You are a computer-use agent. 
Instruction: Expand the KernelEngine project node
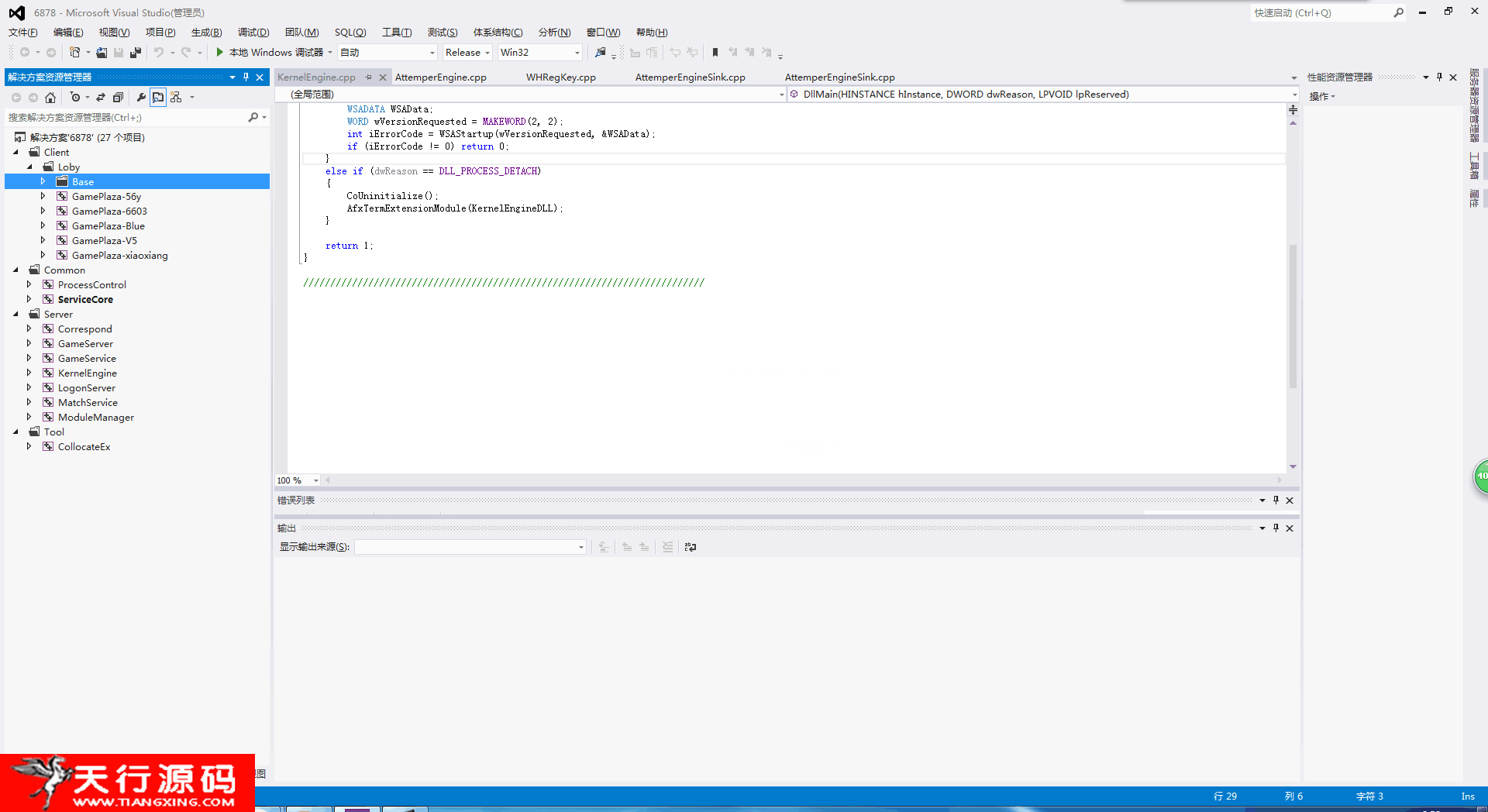[x=29, y=373]
